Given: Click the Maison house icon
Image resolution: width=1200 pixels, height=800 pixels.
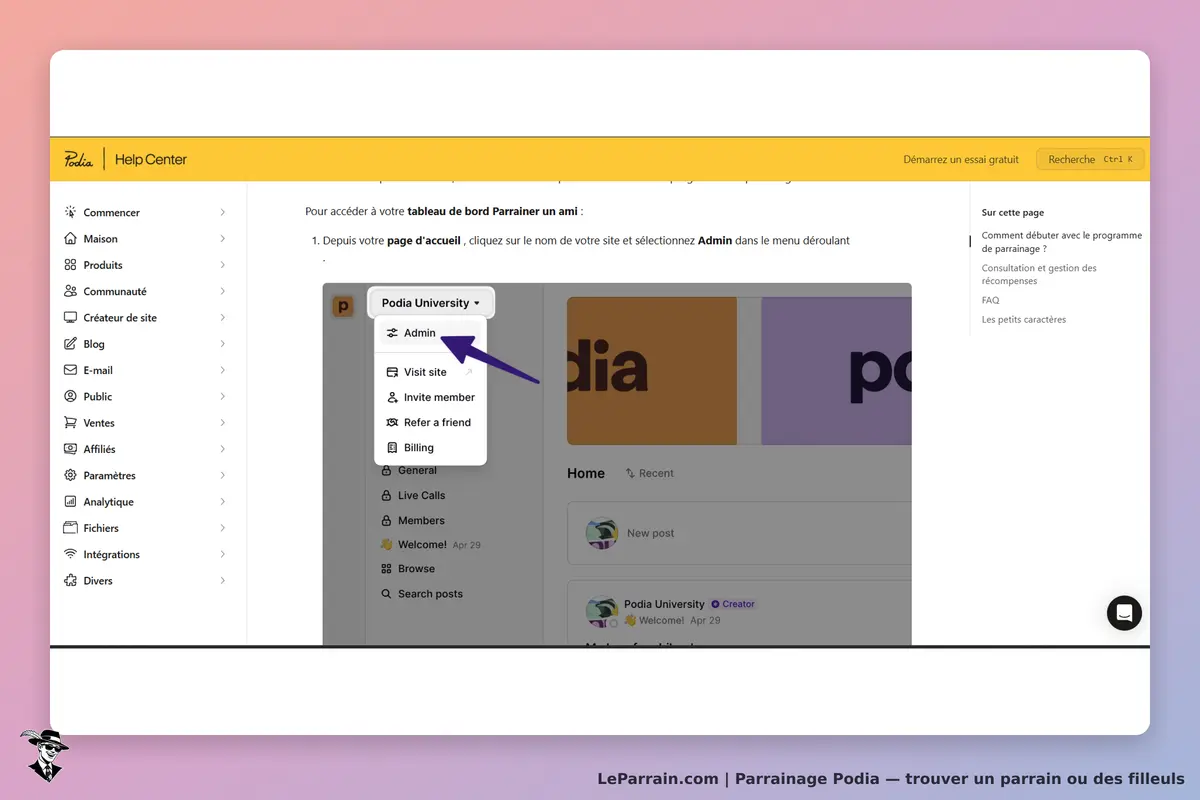Looking at the screenshot, I should point(70,238).
